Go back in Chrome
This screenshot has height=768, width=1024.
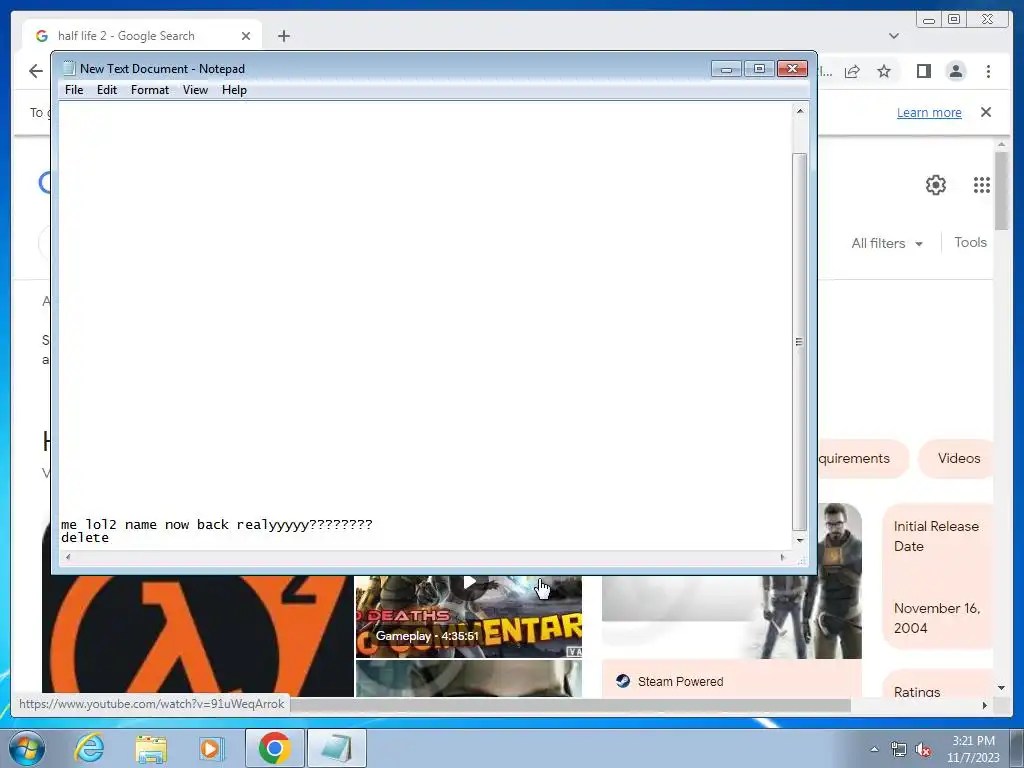pos(36,71)
